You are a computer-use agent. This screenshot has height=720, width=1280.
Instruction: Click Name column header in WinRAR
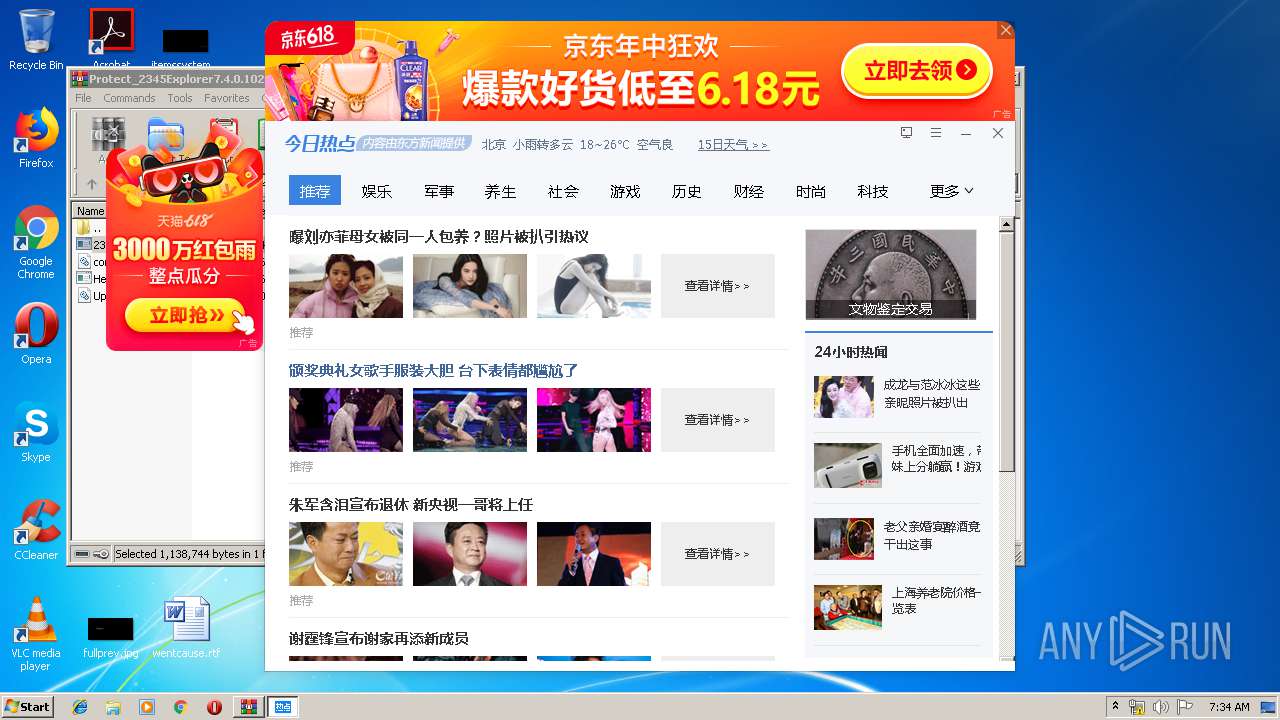[91, 211]
